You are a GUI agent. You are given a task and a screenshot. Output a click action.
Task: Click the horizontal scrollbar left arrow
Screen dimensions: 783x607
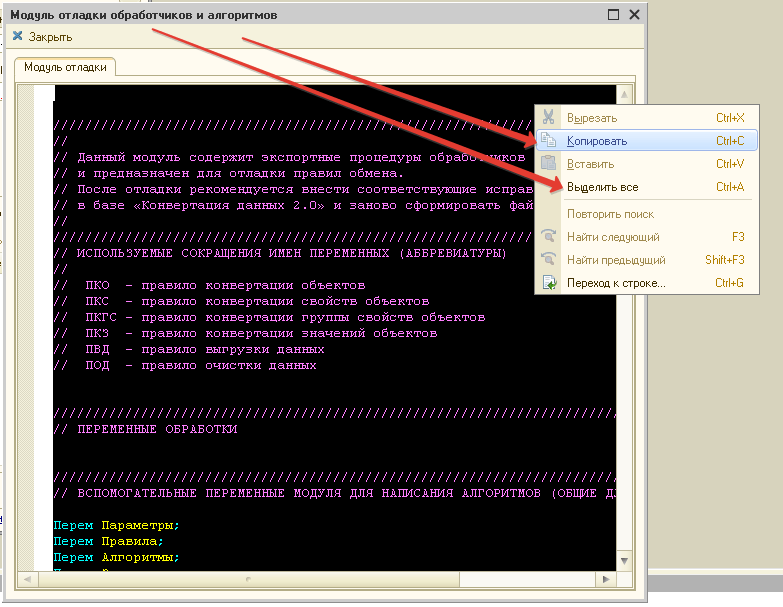(28, 578)
